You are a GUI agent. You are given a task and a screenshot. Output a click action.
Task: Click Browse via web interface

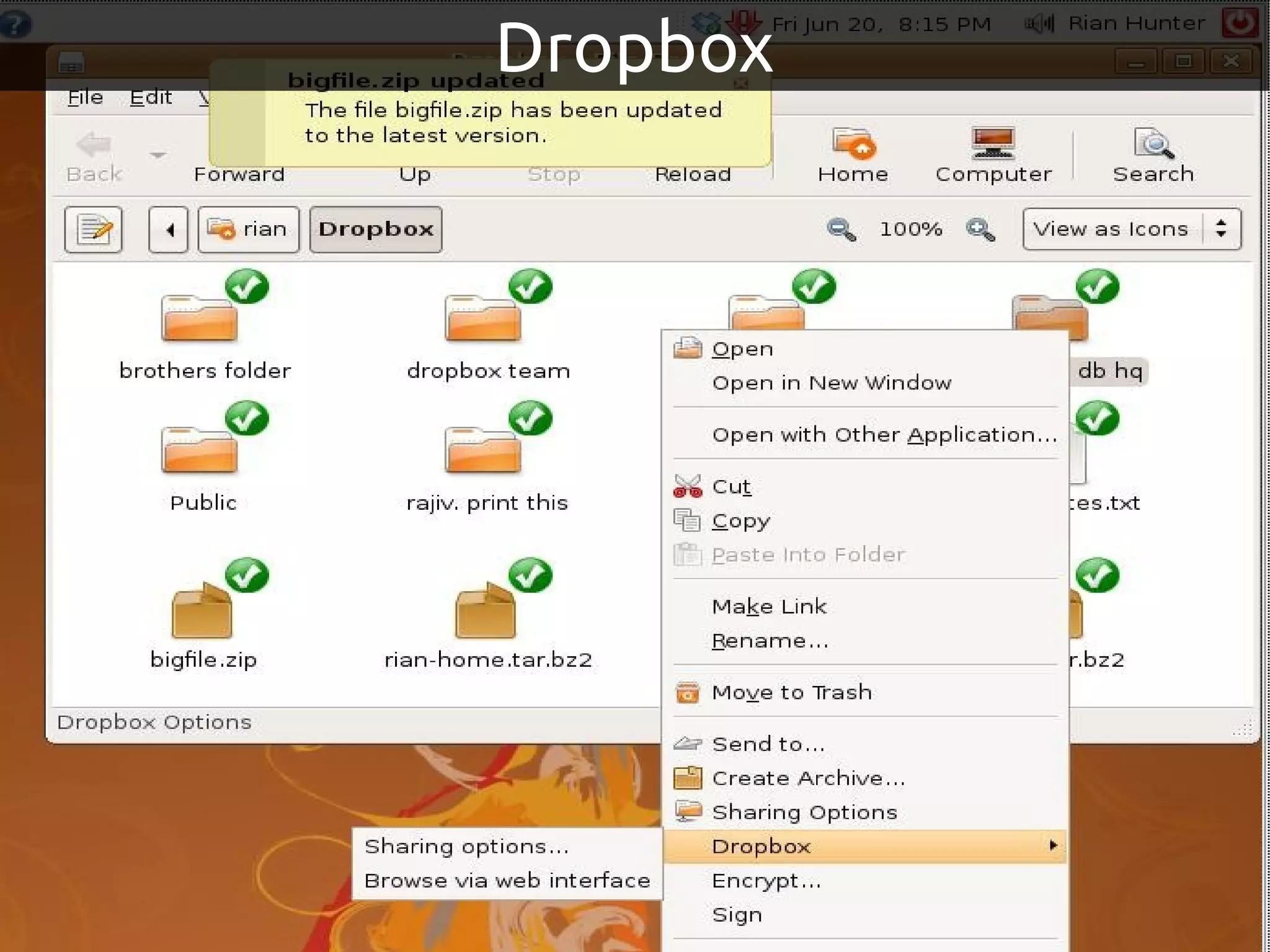tap(507, 881)
